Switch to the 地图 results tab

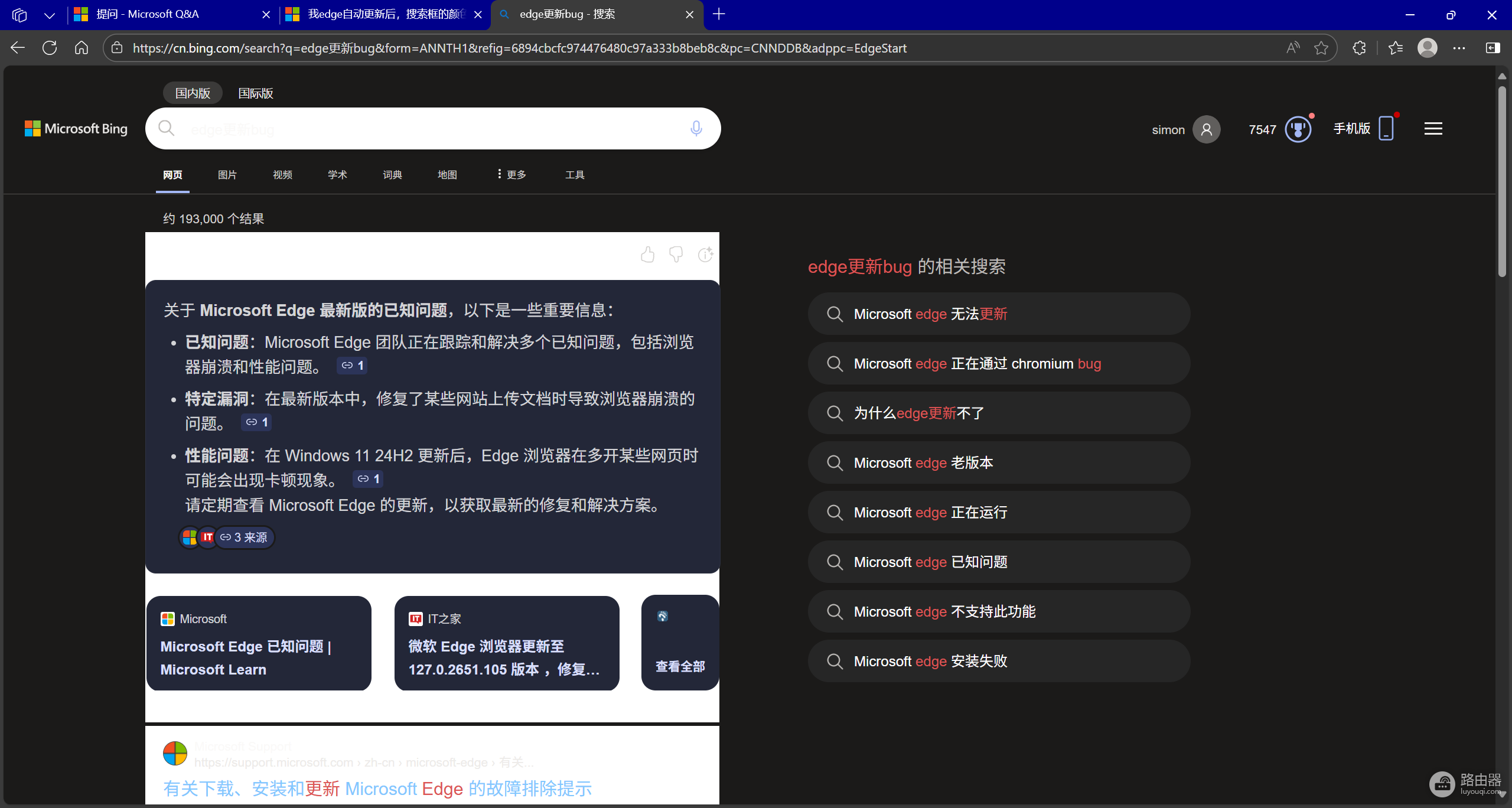point(447,175)
